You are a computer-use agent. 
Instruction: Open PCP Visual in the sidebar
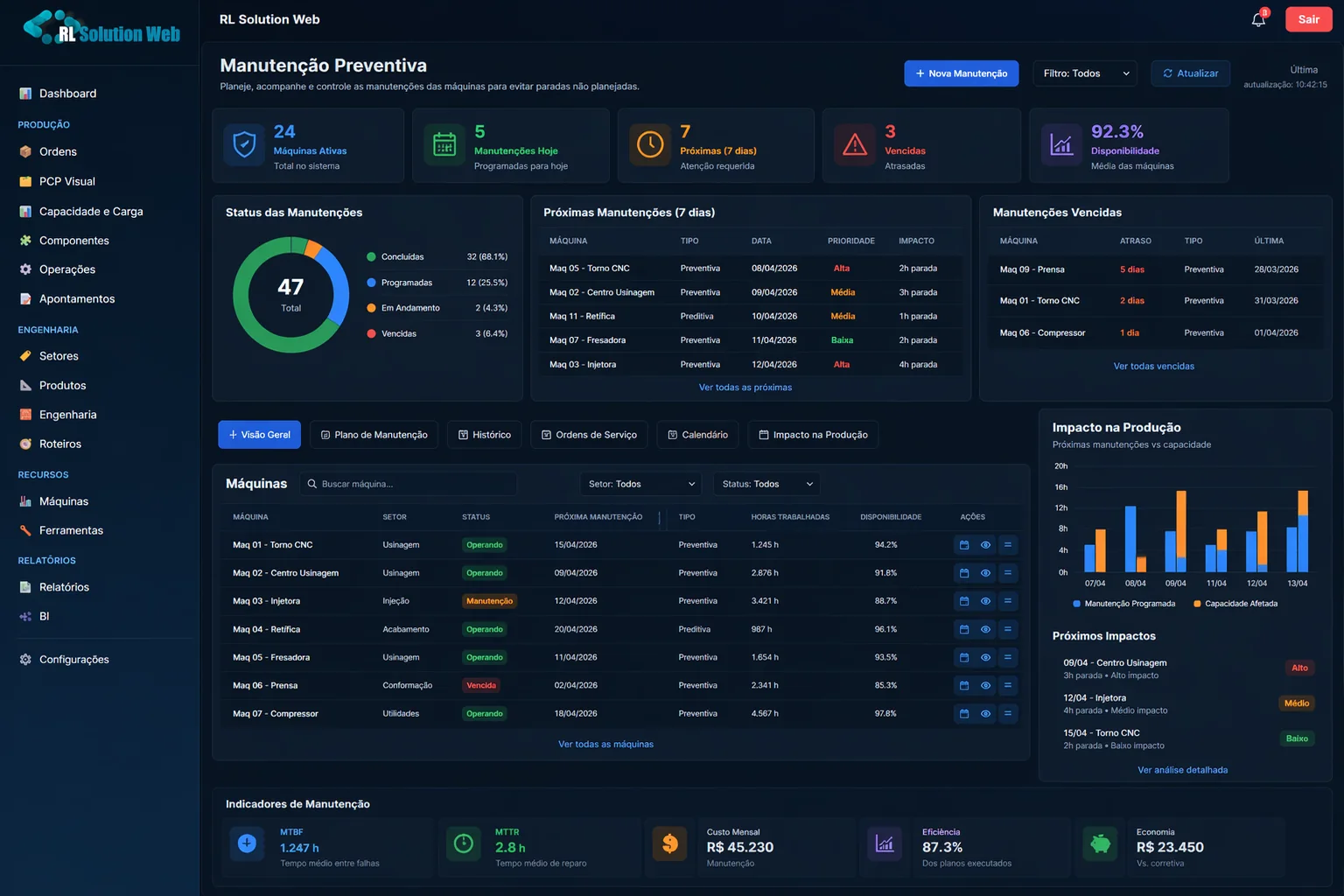tap(67, 181)
